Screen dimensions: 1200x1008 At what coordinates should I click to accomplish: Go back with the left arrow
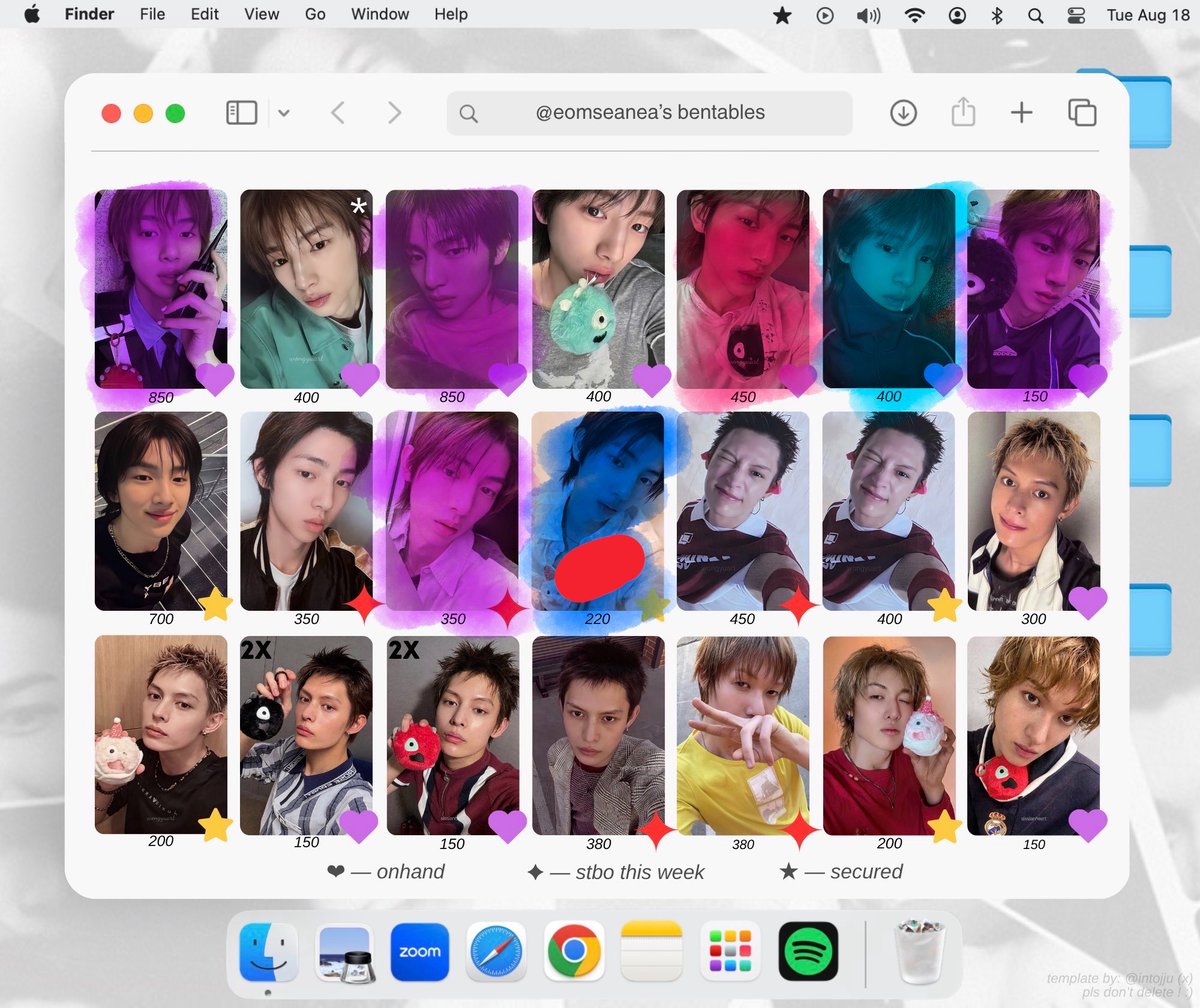[x=338, y=113]
